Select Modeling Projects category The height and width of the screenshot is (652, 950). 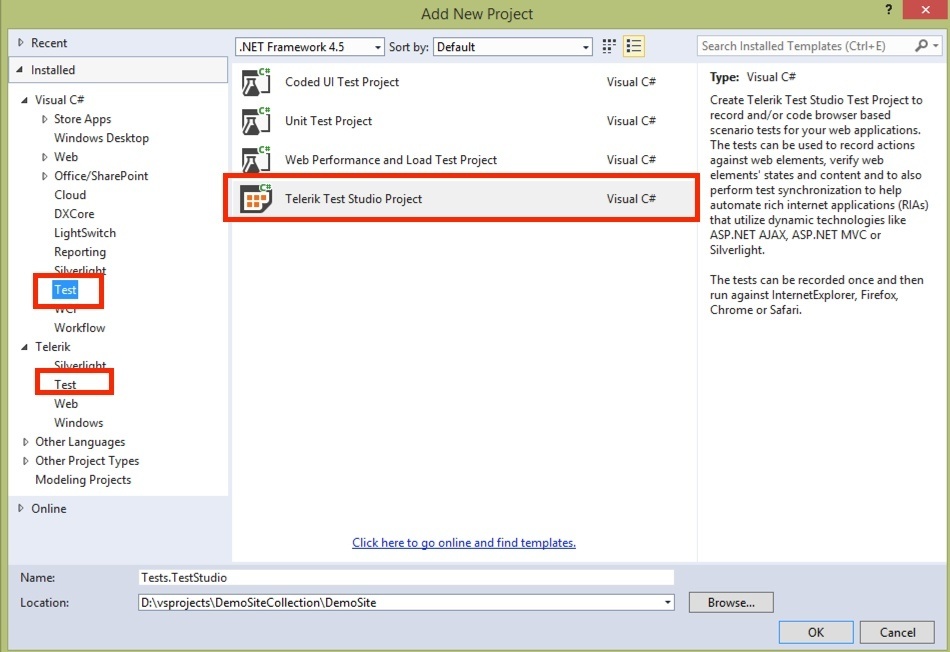point(83,480)
